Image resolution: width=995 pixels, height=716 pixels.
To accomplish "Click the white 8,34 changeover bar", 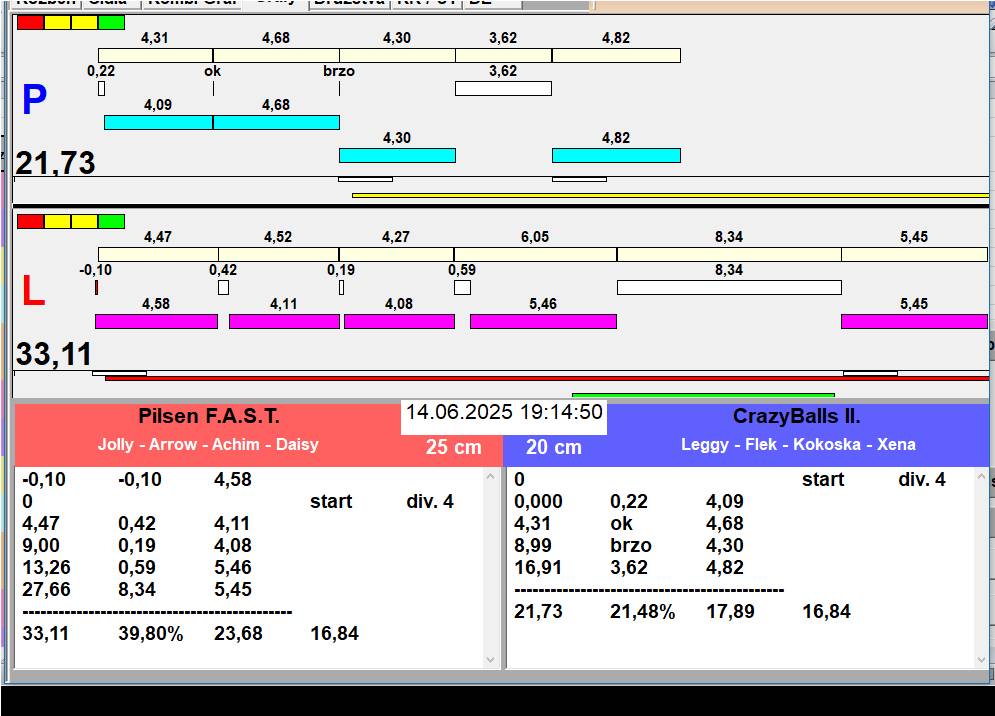I will click(x=728, y=288).
